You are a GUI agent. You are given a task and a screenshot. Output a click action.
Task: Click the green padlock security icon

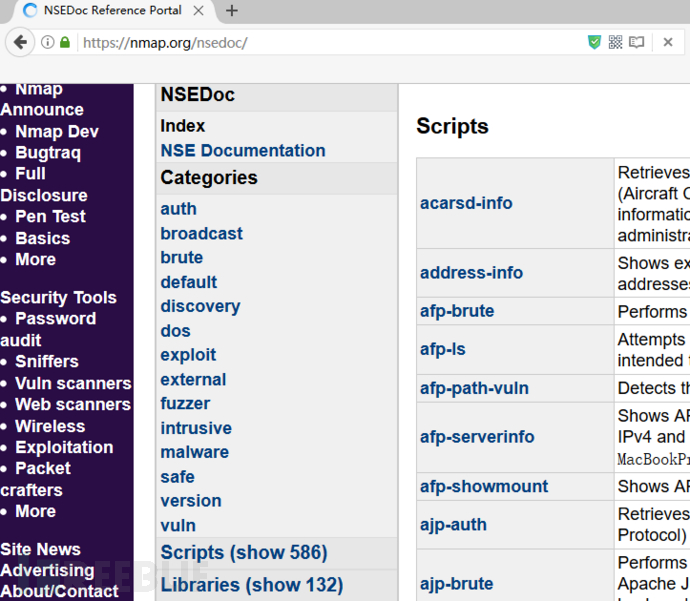65,43
